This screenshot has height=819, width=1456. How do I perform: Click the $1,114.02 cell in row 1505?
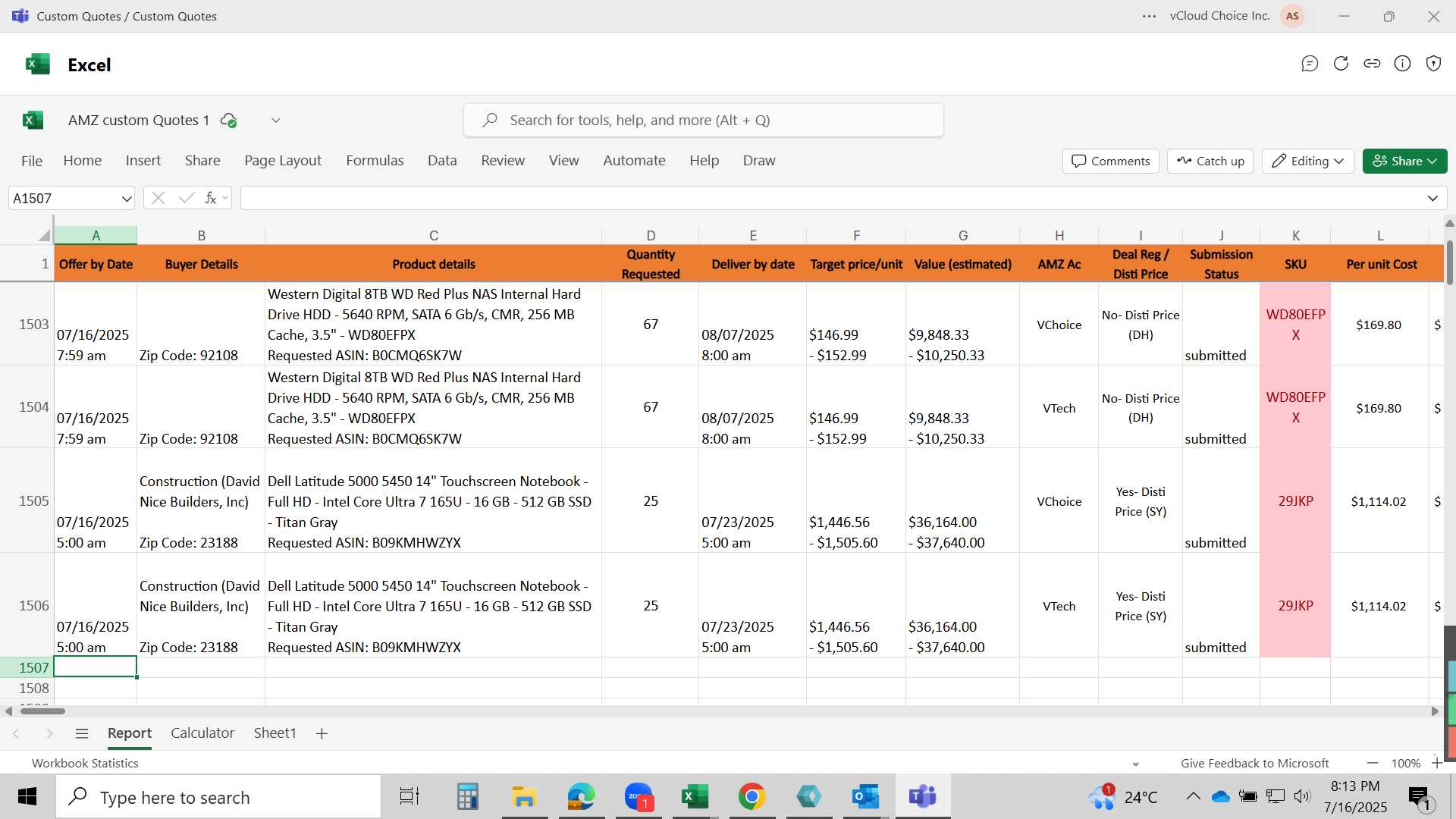1379,501
